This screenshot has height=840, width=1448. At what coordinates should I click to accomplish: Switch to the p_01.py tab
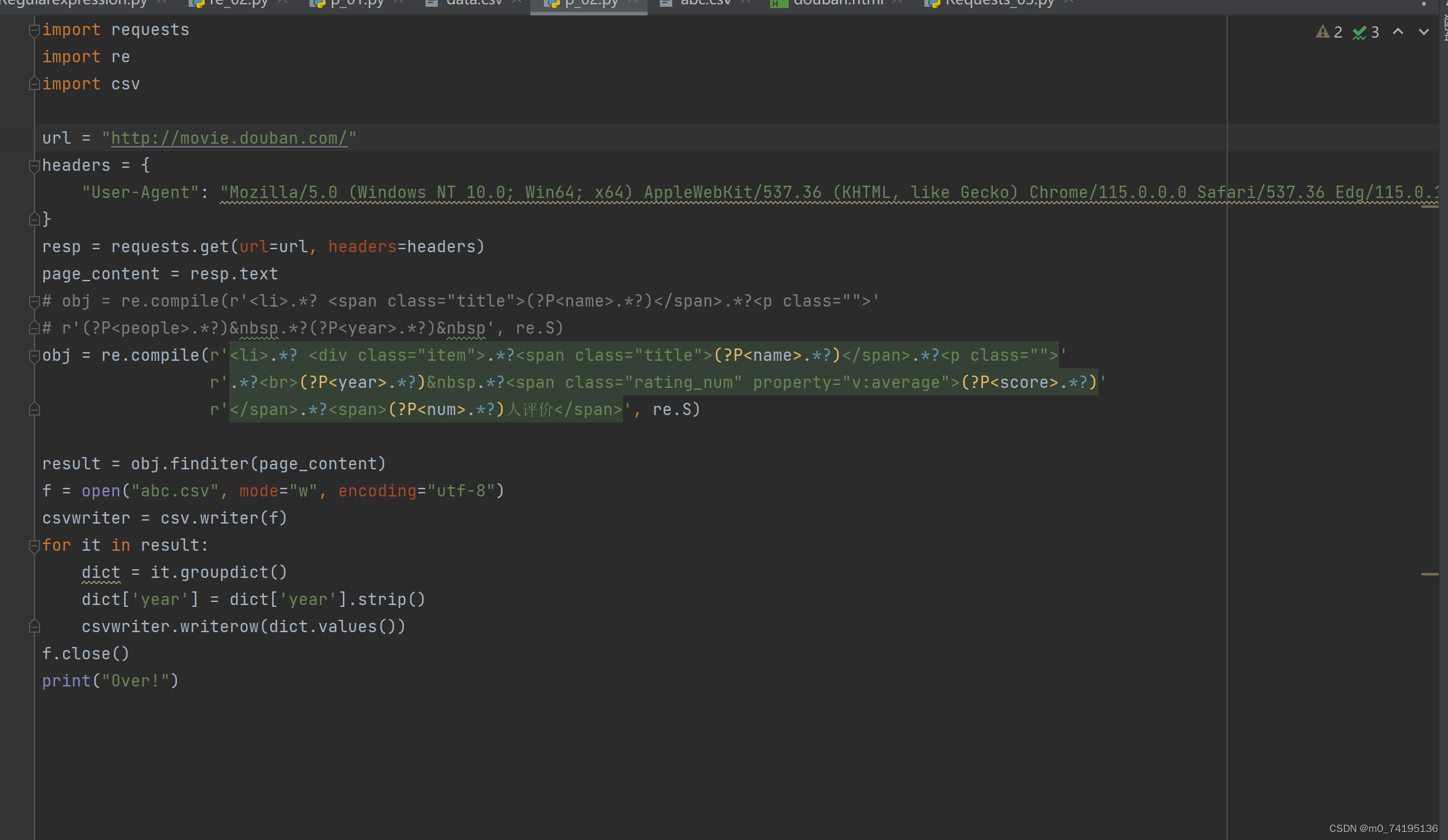[x=356, y=3]
